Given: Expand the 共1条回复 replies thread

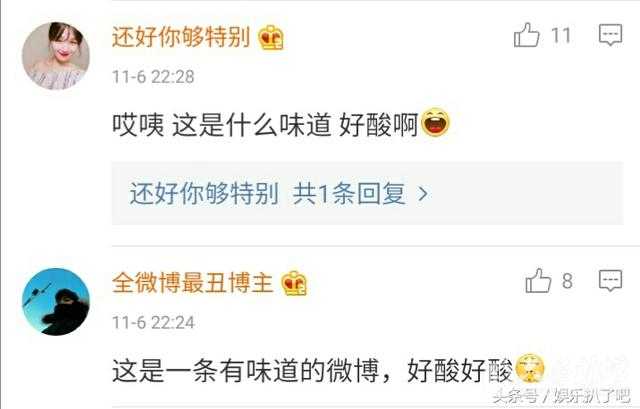Looking at the screenshot, I should click(x=367, y=193).
